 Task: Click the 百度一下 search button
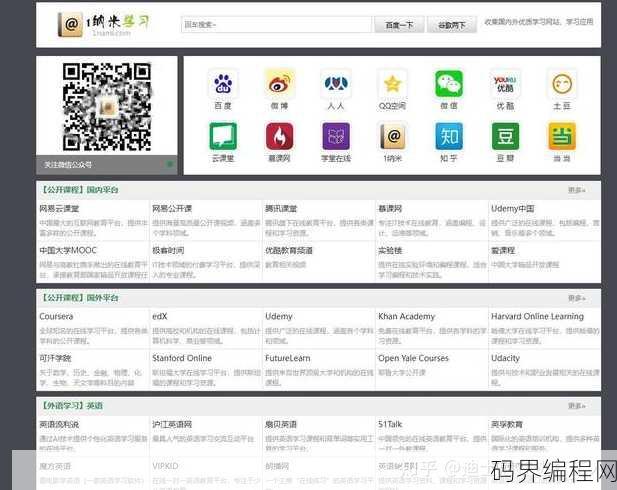[399, 25]
